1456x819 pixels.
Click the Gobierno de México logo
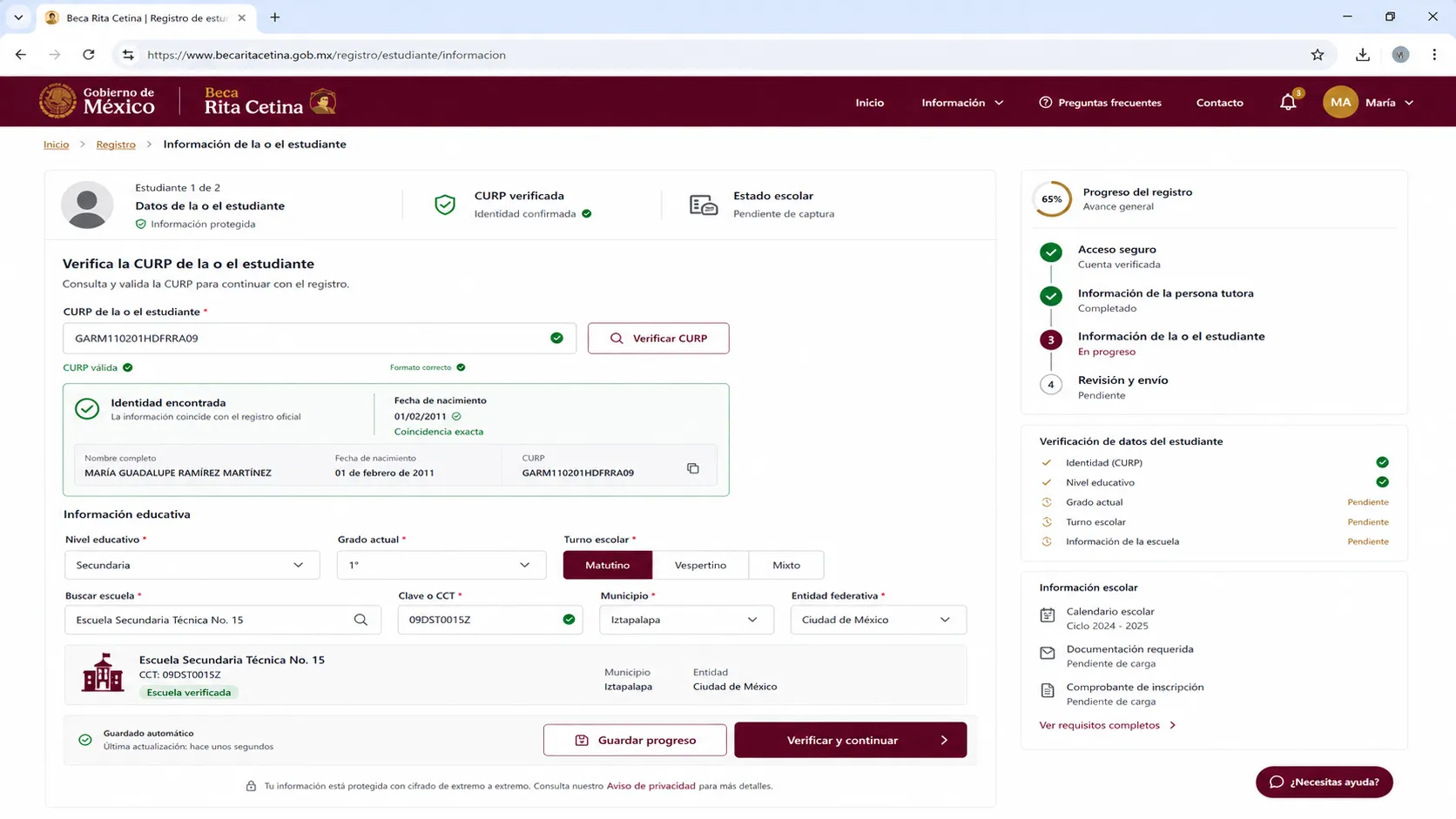coord(97,101)
